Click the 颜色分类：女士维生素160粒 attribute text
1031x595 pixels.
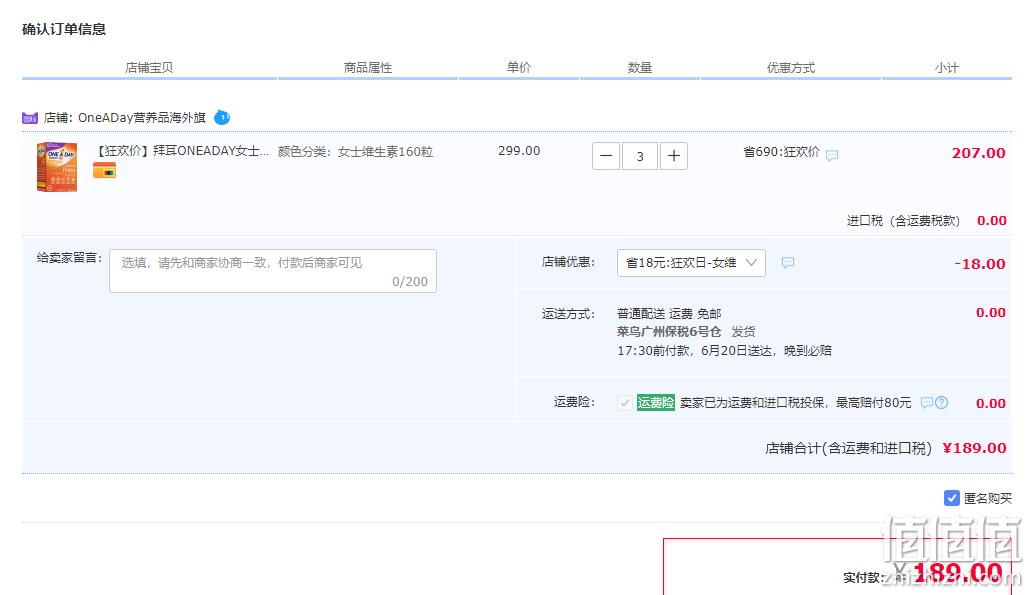(355, 152)
